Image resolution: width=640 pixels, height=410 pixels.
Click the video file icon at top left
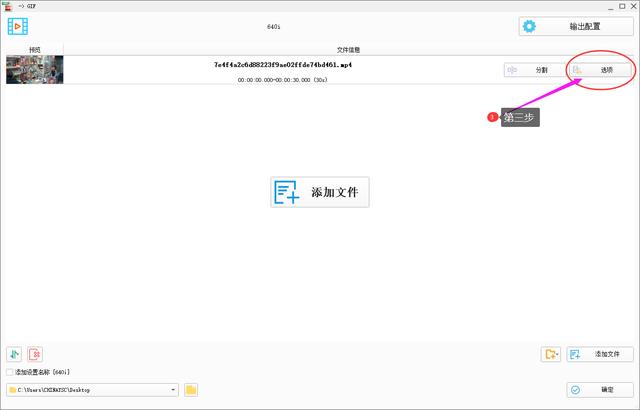pyautogui.click(x=18, y=26)
